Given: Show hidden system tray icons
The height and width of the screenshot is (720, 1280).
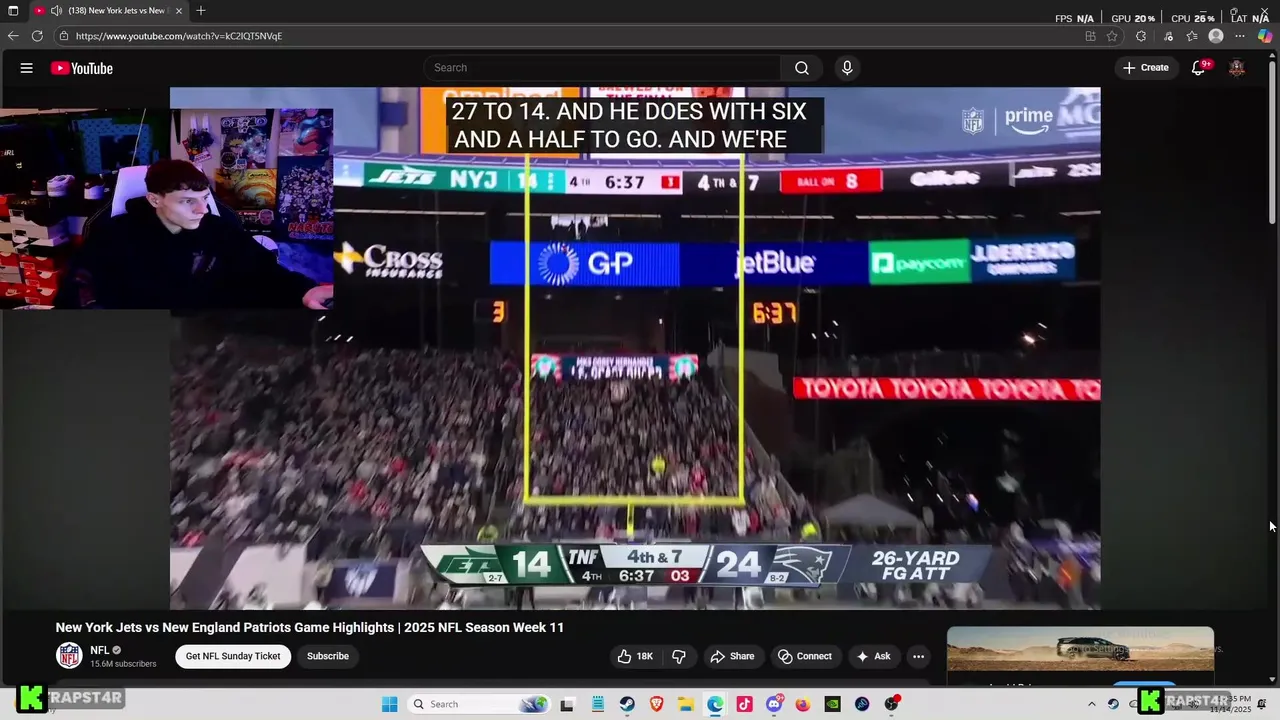Looking at the screenshot, I should tap(1092, 704).
